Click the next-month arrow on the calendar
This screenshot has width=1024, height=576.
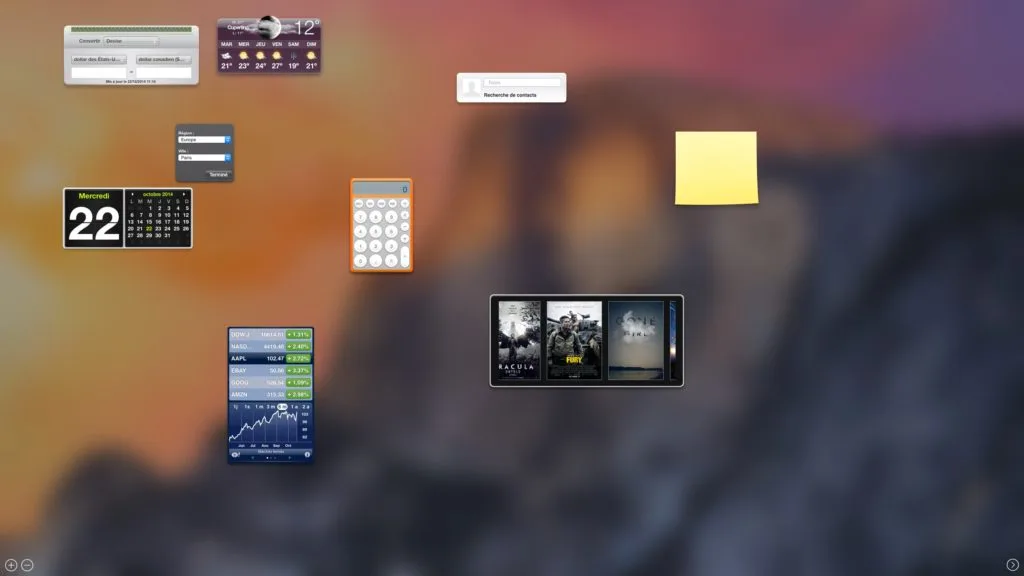[x=185, y=194]
